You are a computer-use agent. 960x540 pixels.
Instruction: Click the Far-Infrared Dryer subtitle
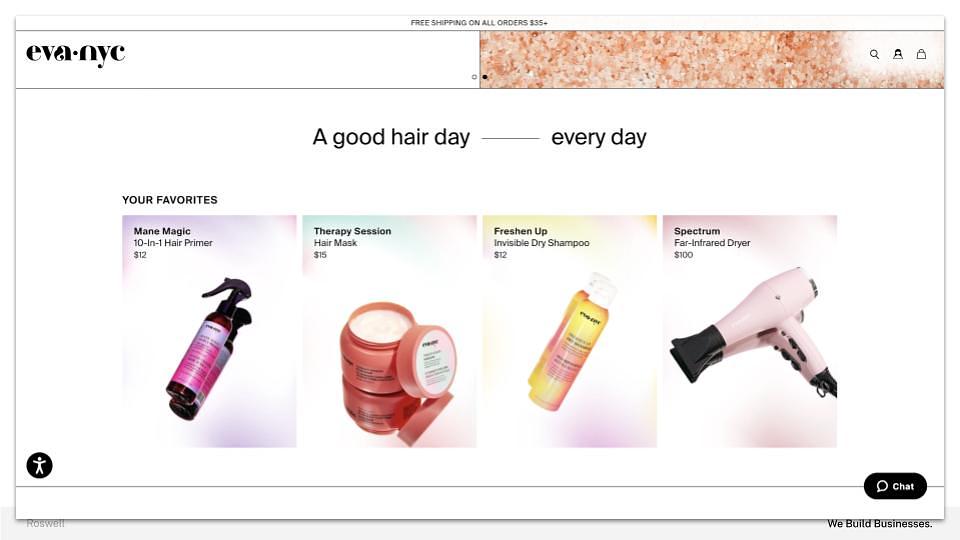click(712, 243)
